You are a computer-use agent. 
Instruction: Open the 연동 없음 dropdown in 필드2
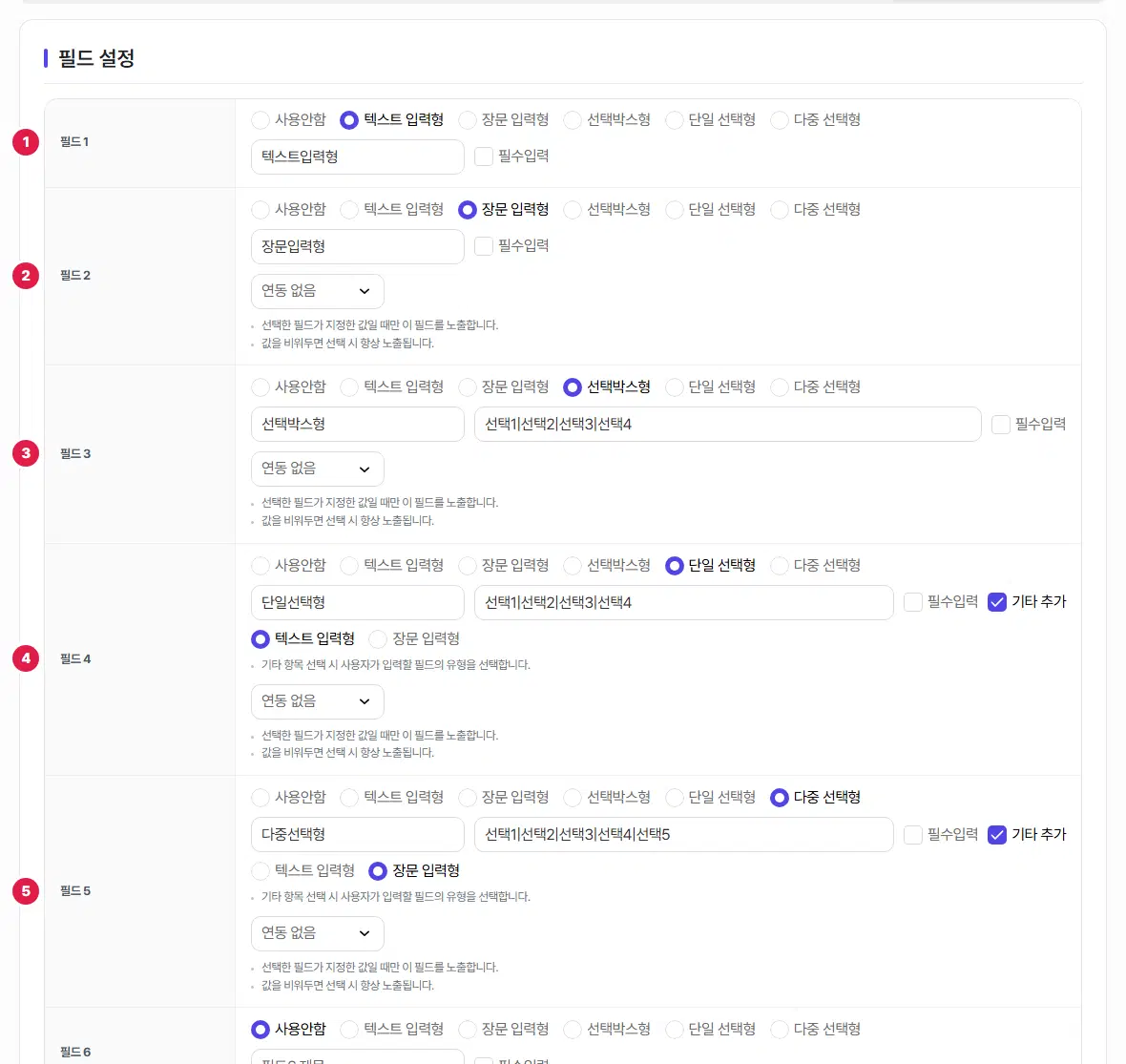[x=318, y=291]
